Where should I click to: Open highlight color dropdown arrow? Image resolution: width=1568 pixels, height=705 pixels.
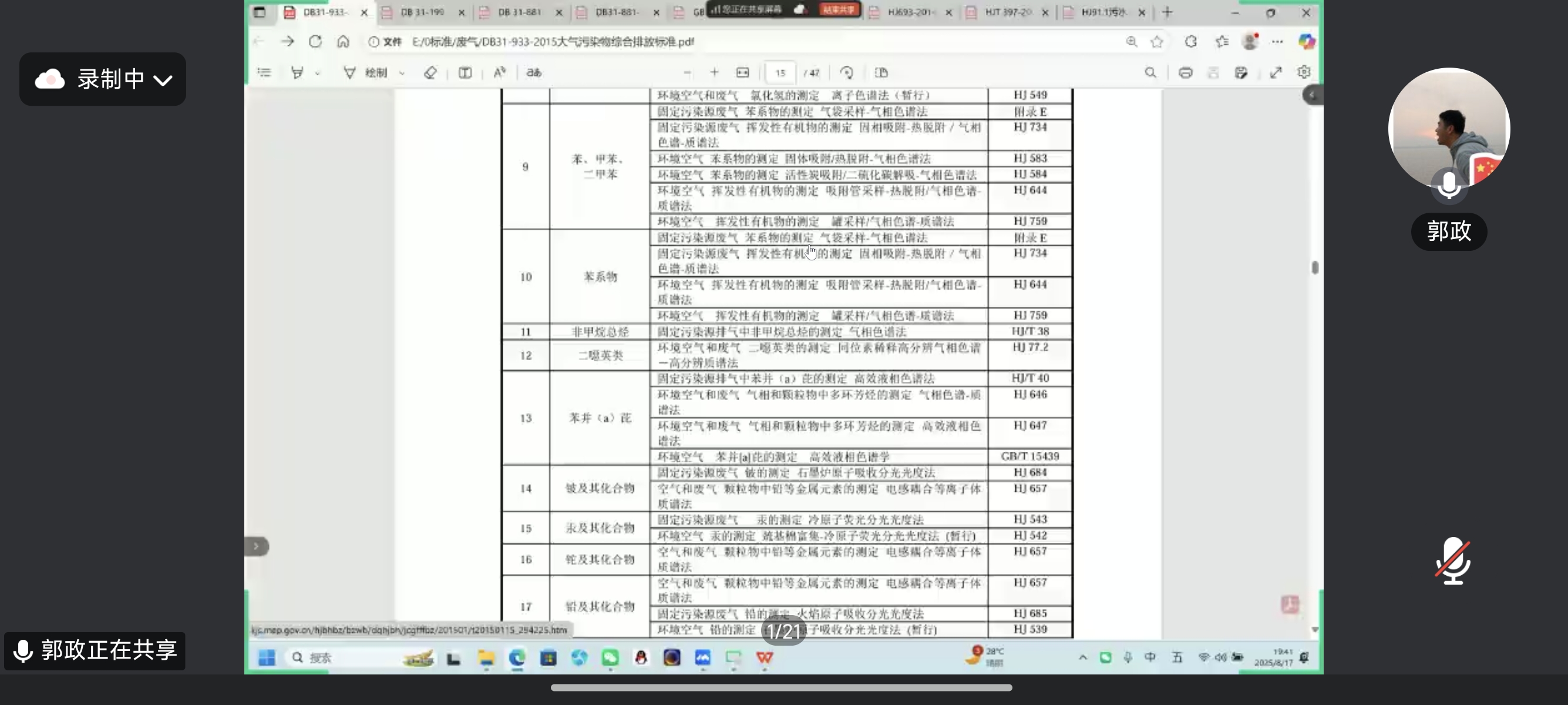(318, 73)
